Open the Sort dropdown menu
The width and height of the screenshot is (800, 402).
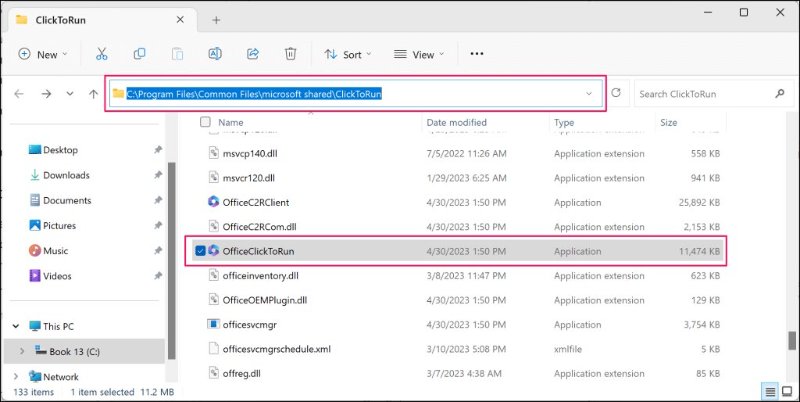[348, 54]
